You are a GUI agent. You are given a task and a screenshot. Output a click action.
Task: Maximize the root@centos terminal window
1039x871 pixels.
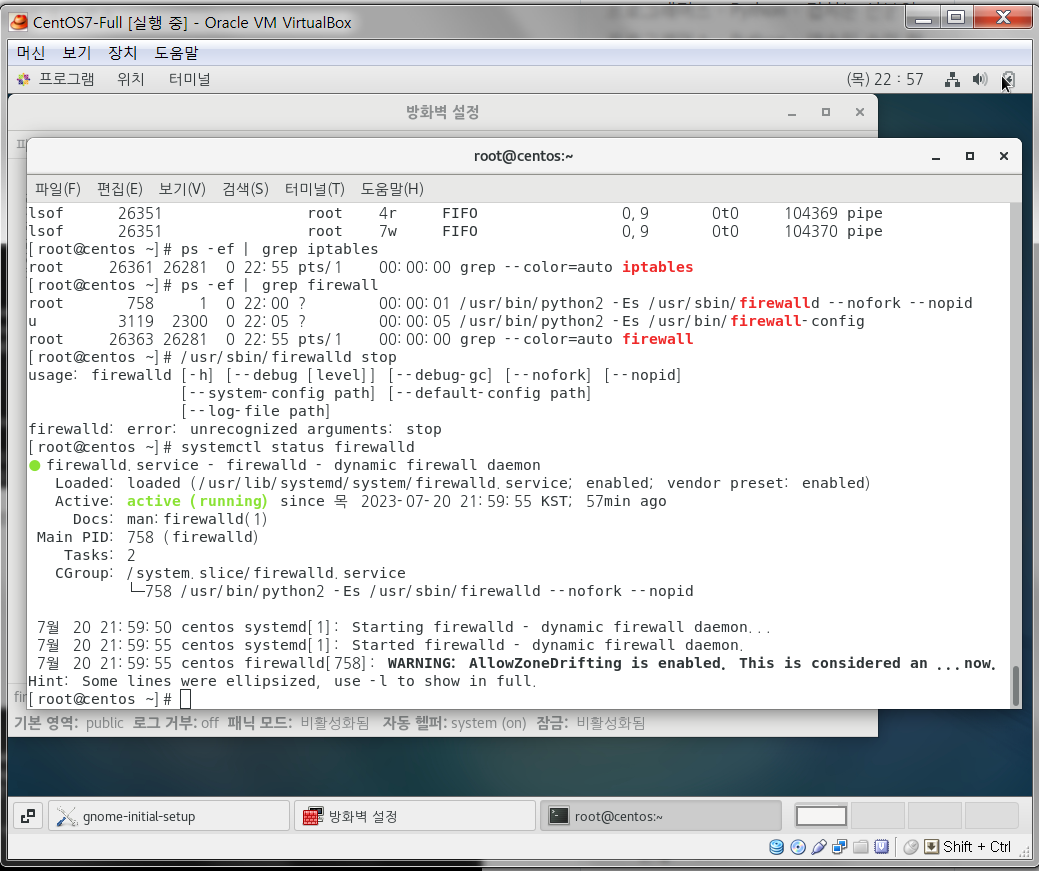[969, 156]
